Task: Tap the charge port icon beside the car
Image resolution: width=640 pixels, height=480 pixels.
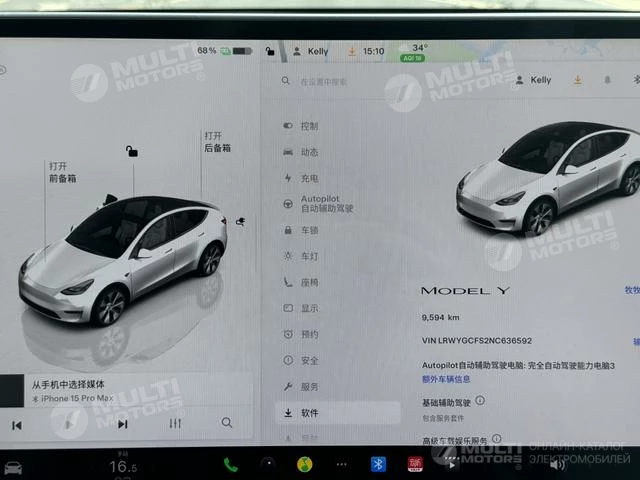Action: [240, 222]
